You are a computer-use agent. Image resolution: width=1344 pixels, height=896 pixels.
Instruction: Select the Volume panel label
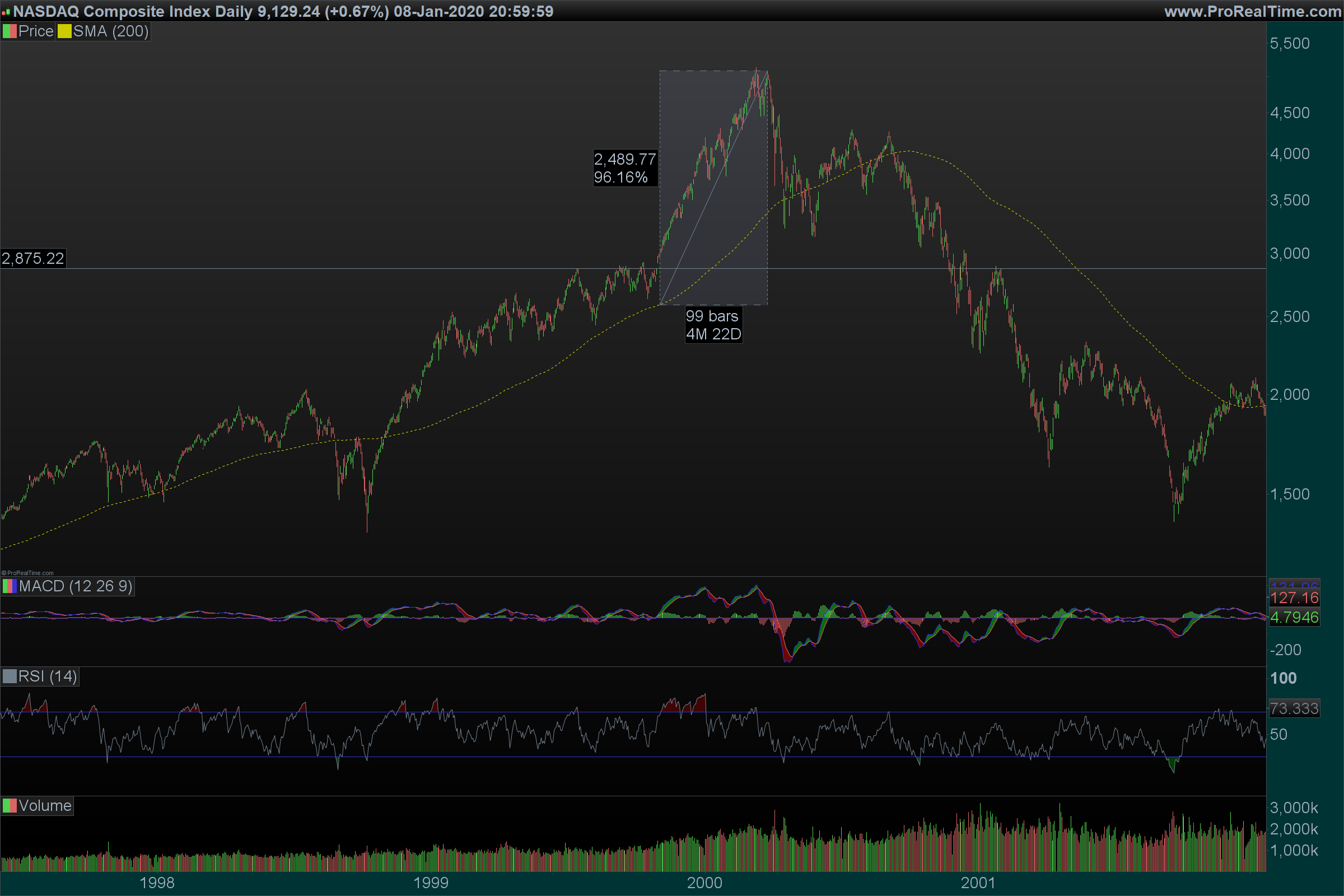coord(45,806)
